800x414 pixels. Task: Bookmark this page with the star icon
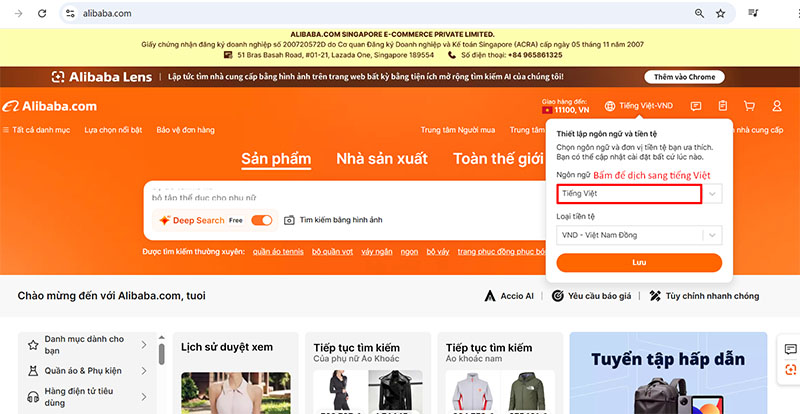click(x=722, y=14)
